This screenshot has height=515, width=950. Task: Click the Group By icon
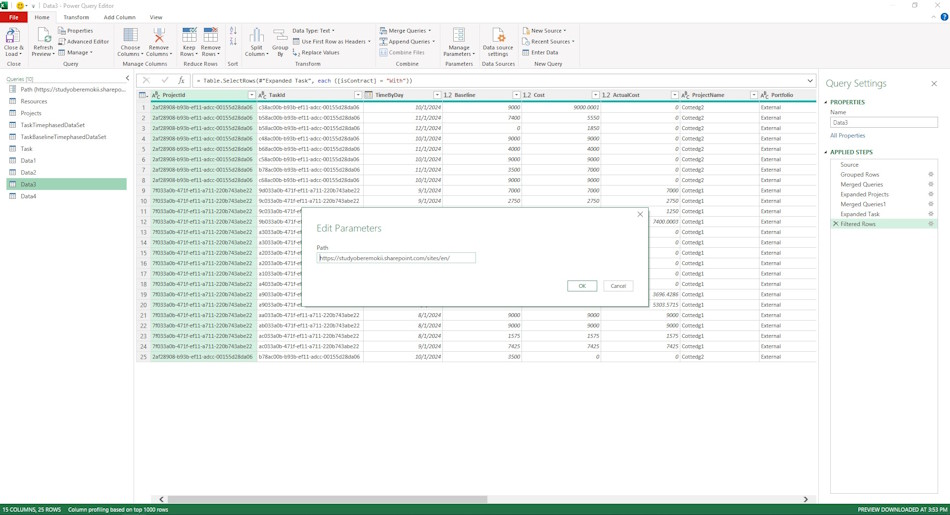tap(280, 35)
